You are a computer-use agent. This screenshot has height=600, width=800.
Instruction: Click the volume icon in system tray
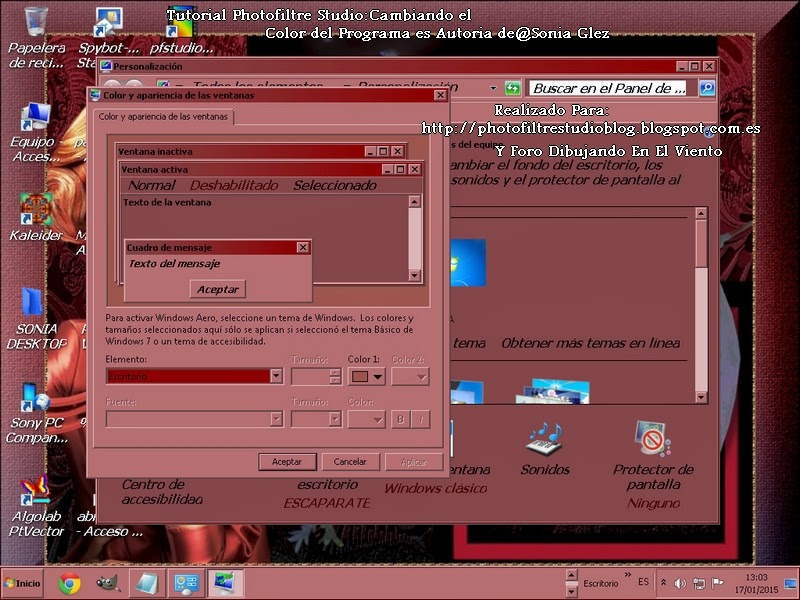680,583
